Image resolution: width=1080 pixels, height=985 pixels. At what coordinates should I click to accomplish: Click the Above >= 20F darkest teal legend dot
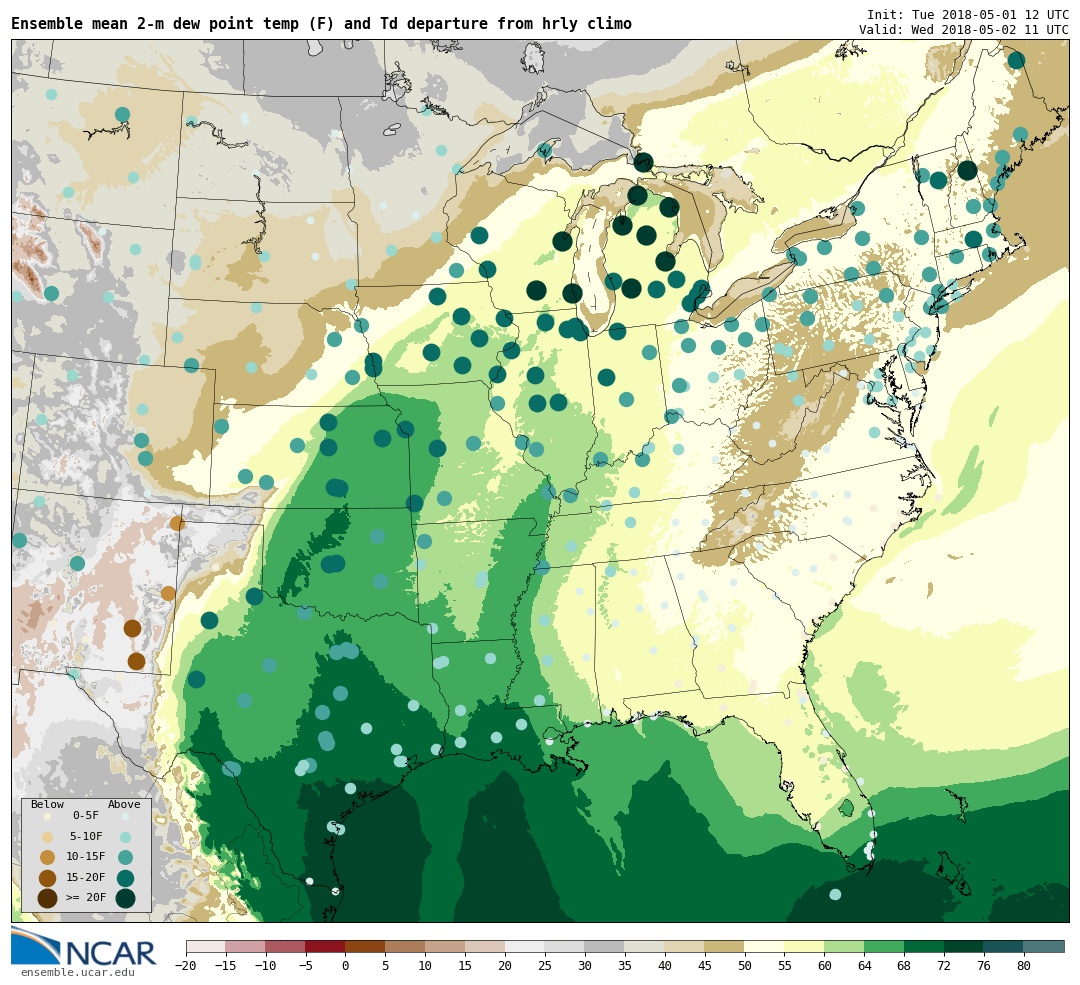coord(125,898)
